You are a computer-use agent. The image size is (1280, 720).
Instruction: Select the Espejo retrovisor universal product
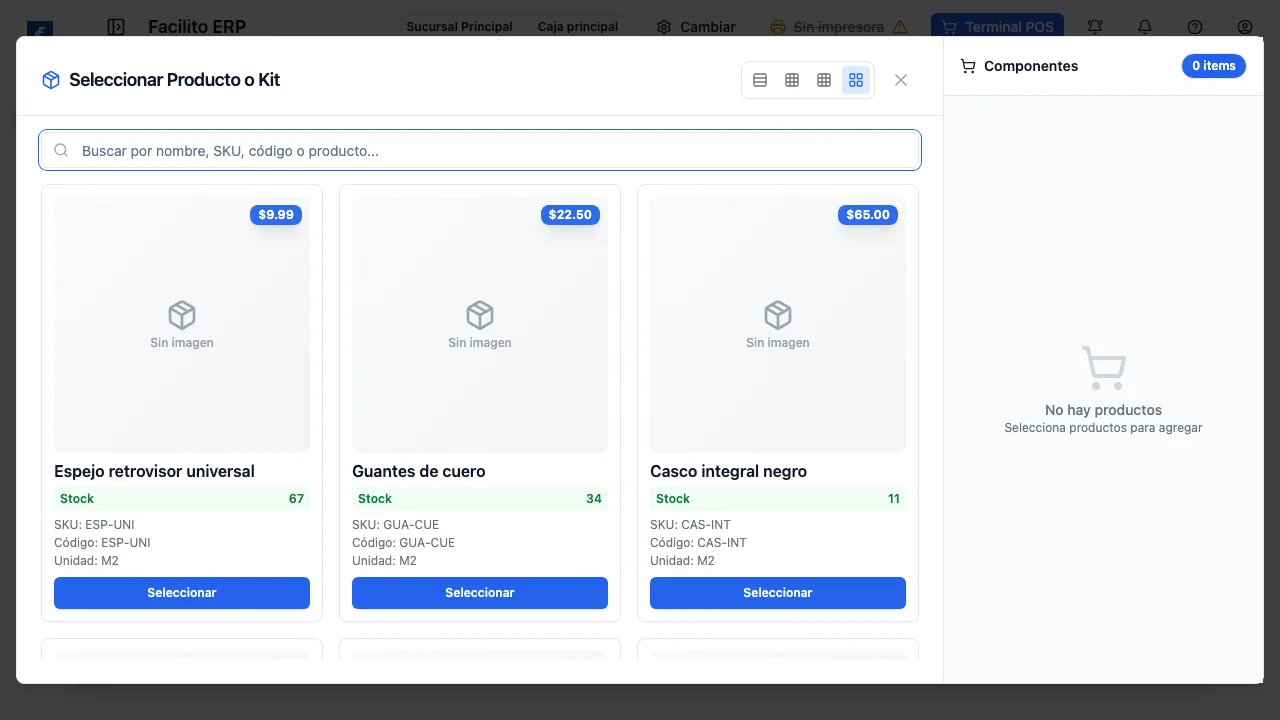click(182, 593)
